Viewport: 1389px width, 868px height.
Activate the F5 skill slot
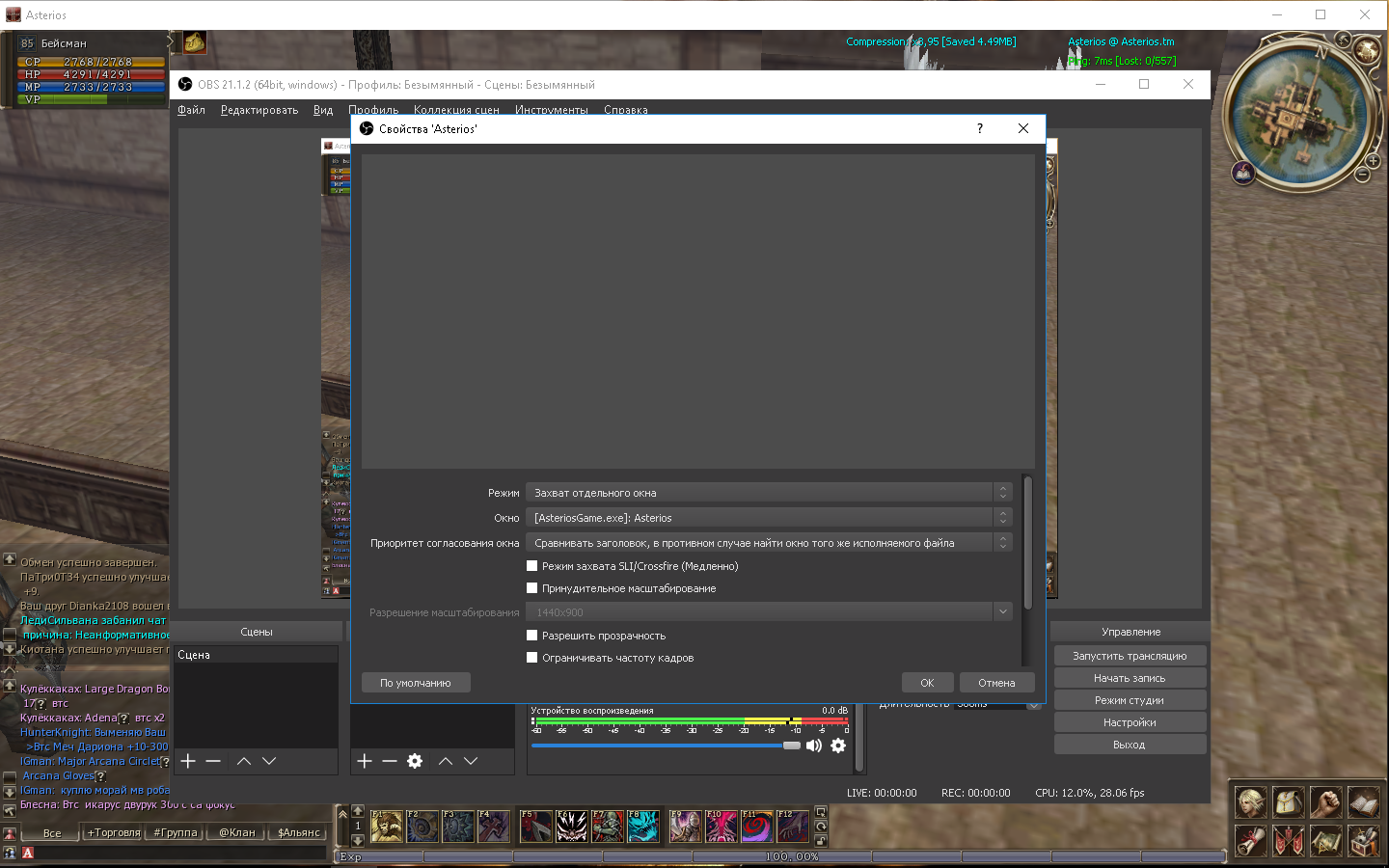[535, 827]
